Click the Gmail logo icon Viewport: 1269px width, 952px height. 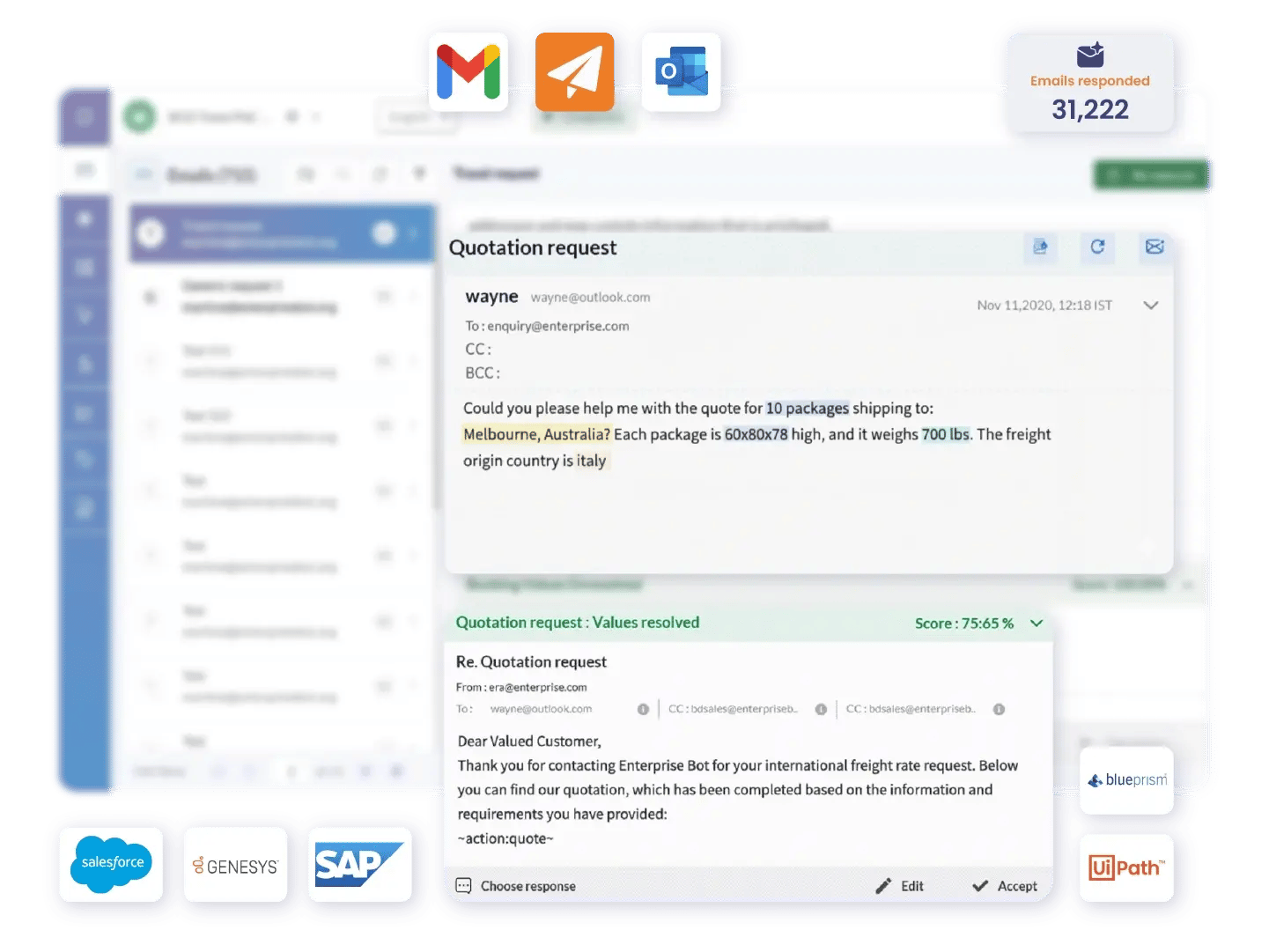468,71
